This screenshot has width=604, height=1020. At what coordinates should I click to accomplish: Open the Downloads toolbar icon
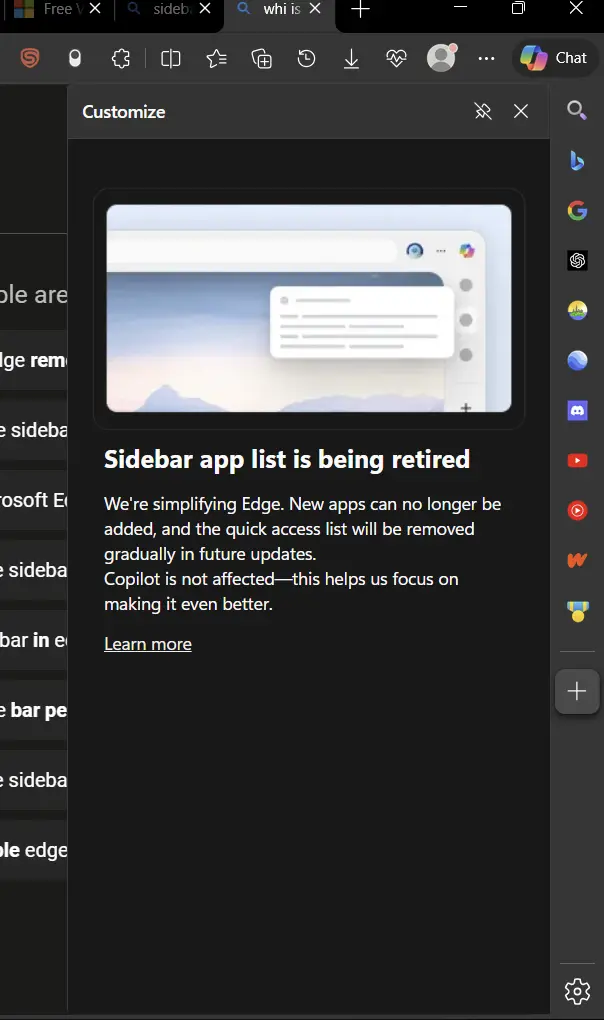pos(351,59)
